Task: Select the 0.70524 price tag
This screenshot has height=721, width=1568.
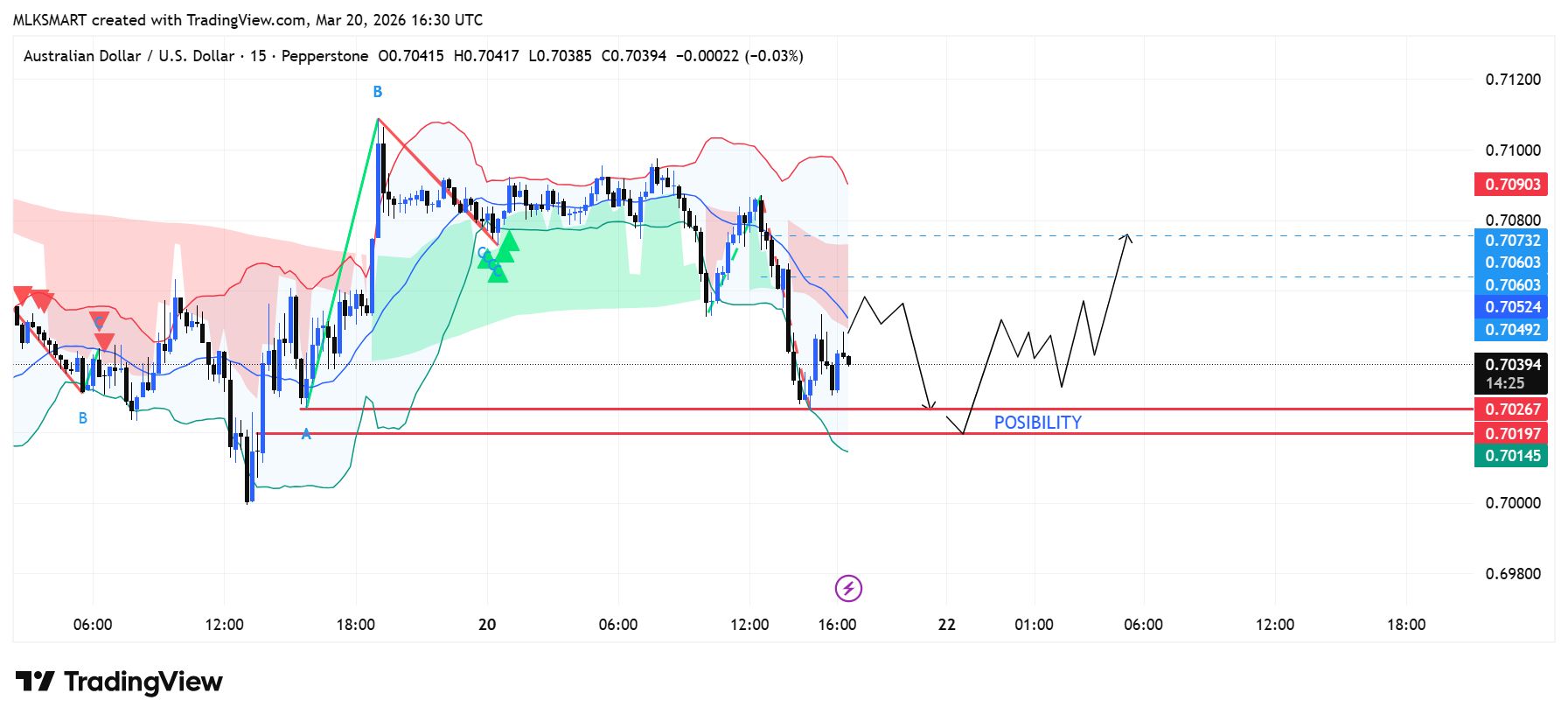Action: click(x=1511, y=307)
